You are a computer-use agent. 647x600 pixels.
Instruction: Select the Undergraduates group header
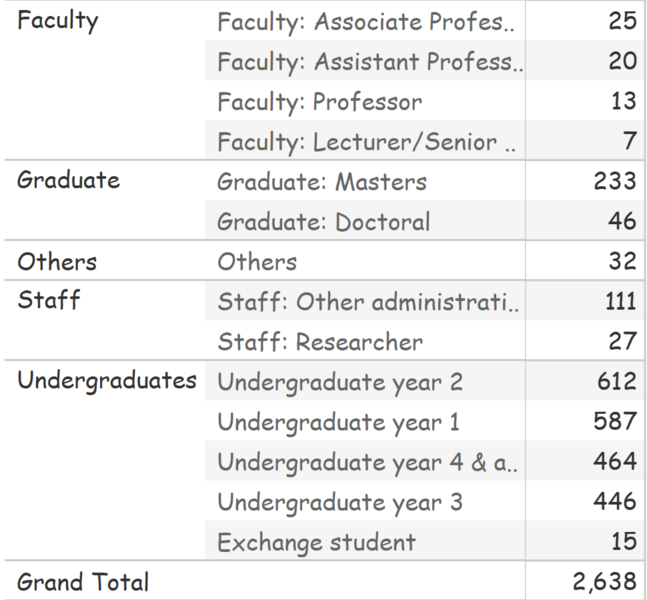(107, 380)
